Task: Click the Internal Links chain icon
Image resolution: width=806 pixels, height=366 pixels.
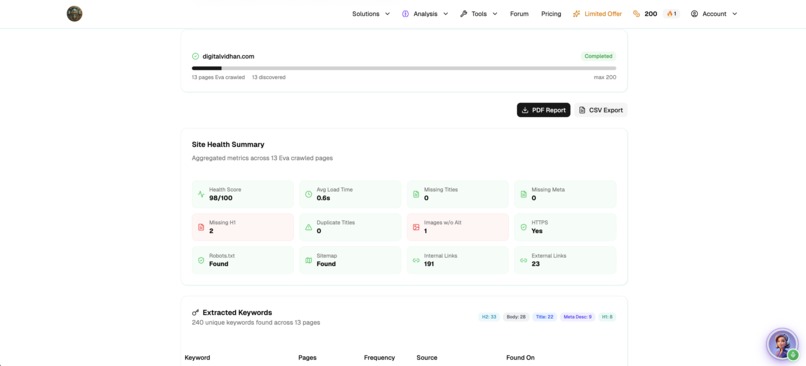Action: point(416,260)
